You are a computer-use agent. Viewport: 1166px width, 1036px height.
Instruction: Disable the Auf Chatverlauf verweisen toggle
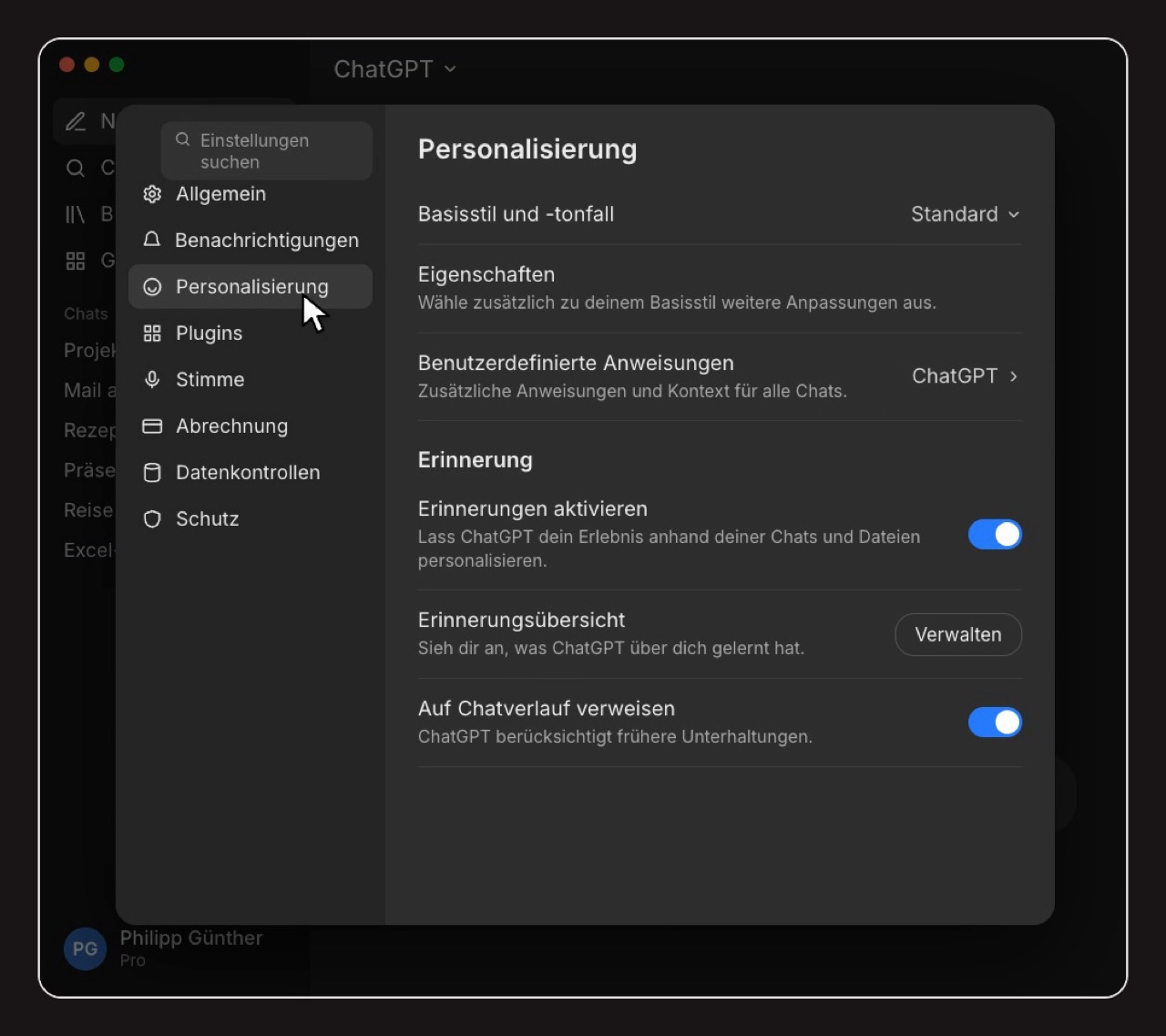click(995, 723)
